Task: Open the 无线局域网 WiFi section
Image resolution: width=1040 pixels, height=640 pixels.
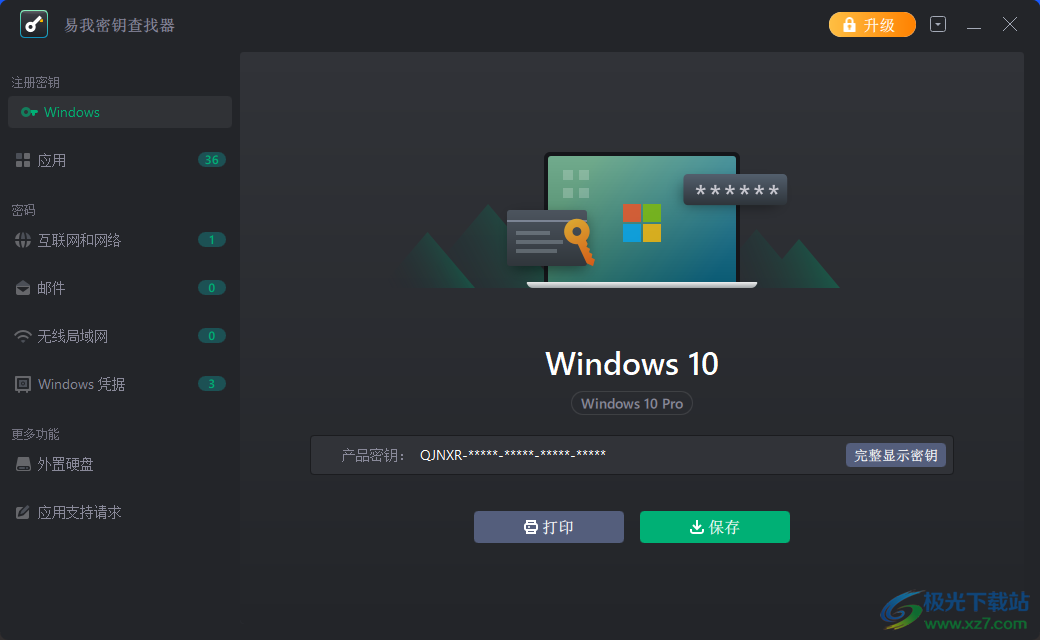Action: [x=120, y=336]
